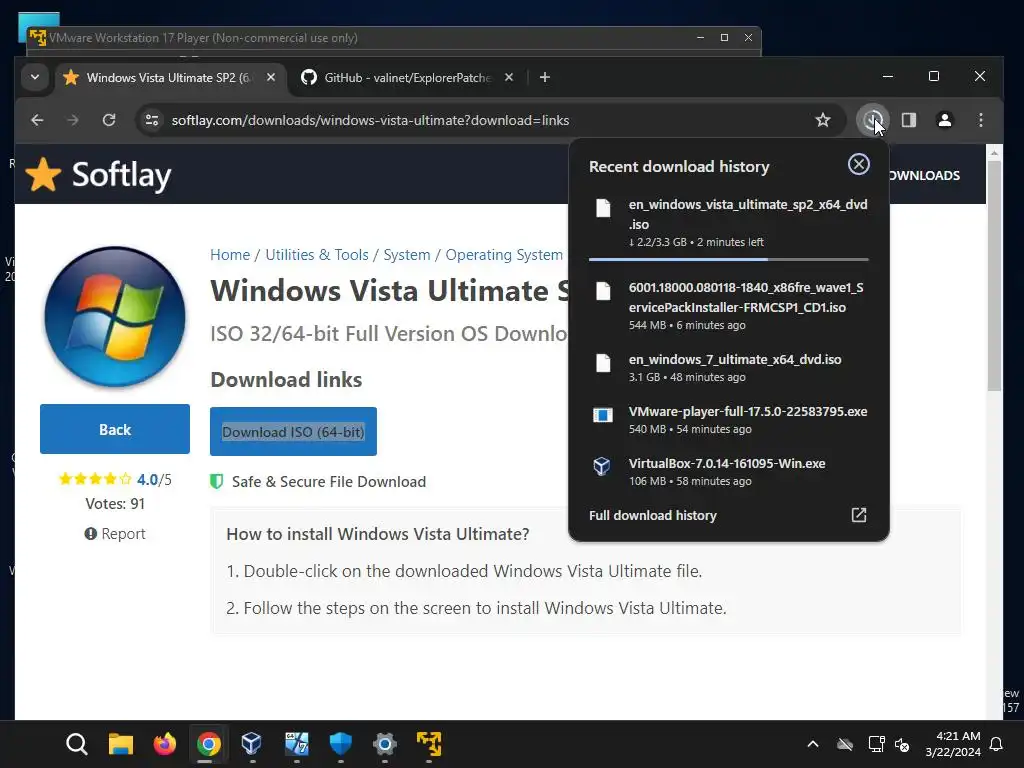Bookmark this page with the star icon

823,120
